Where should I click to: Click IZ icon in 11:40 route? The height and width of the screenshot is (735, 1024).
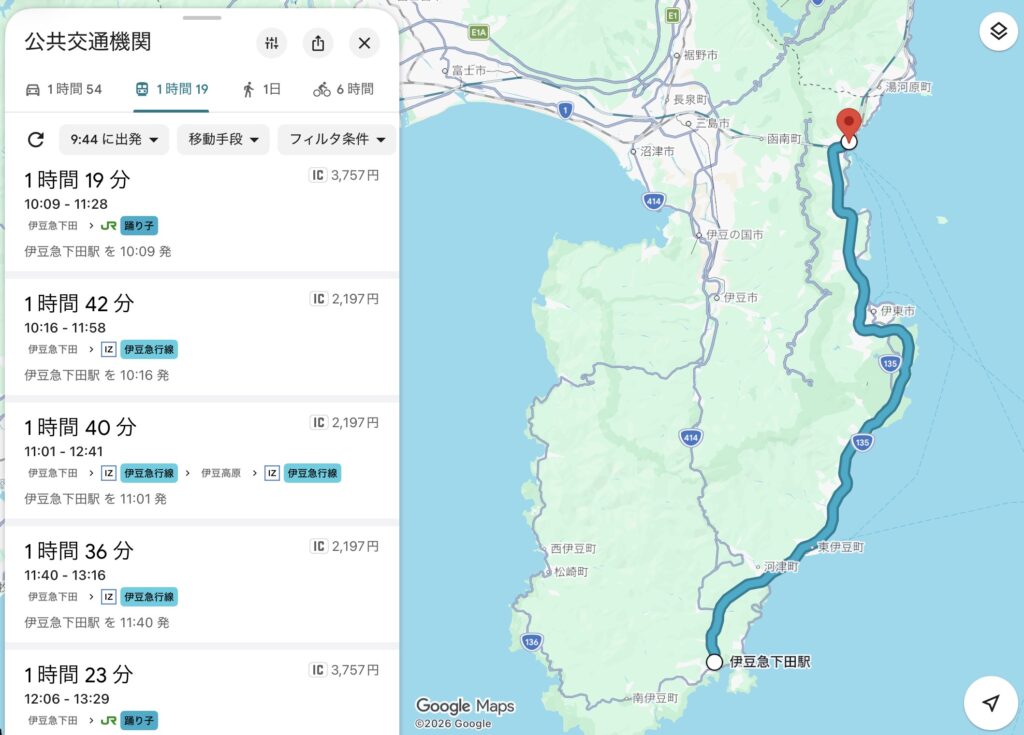pos(108,596)
